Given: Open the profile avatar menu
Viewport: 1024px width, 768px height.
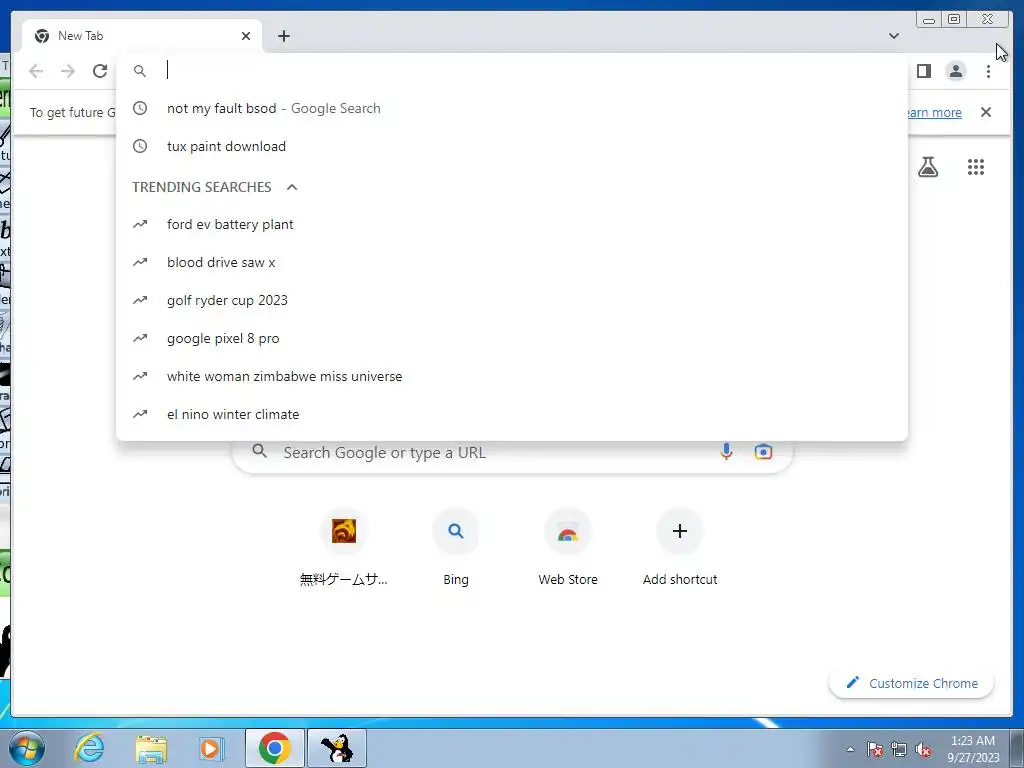Looking at the screenshot, I should tap(955, 71).
